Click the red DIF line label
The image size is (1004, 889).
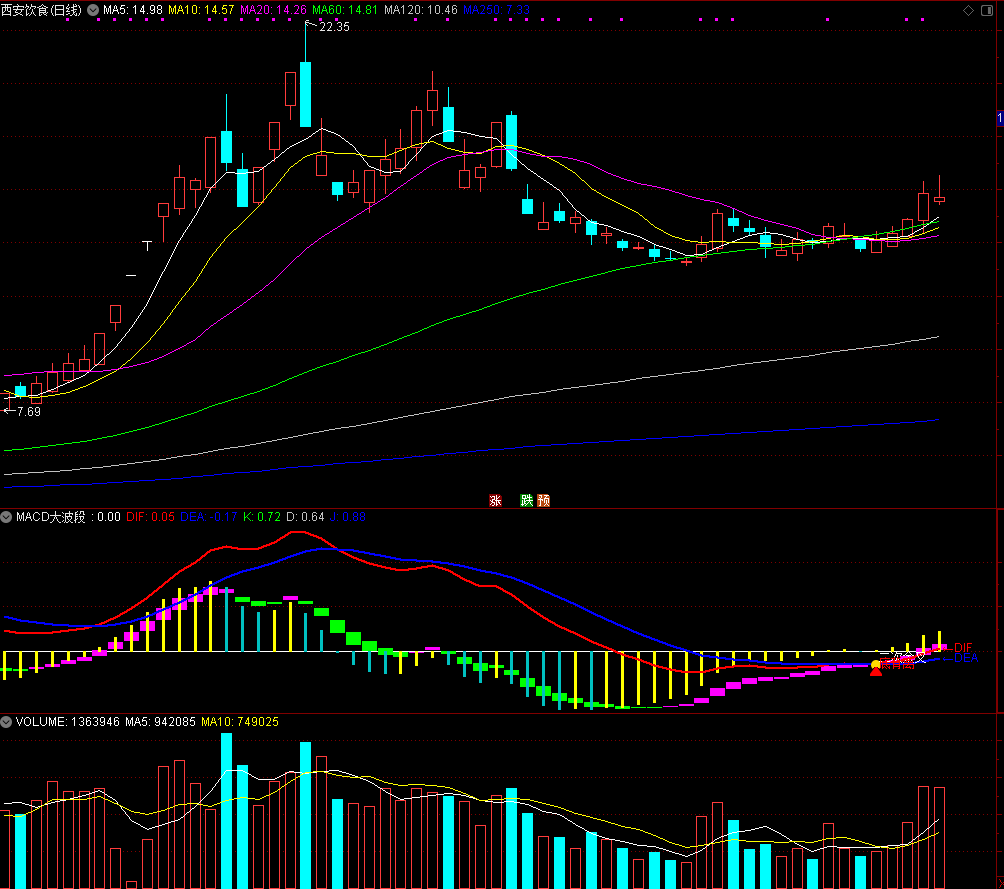point(963,648)
